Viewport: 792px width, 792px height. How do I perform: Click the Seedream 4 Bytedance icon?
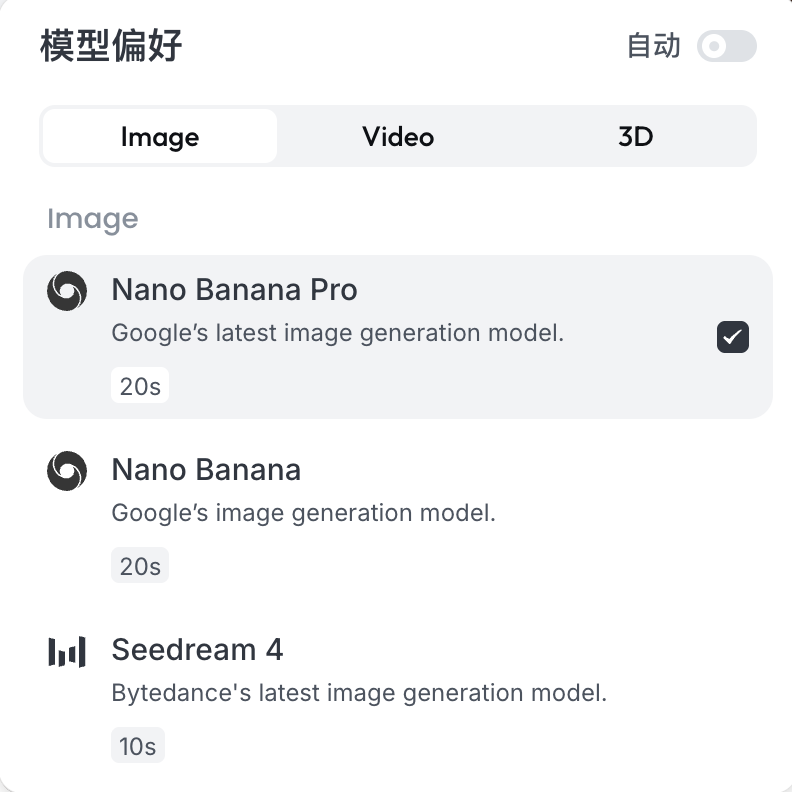[x=67, y=652]
